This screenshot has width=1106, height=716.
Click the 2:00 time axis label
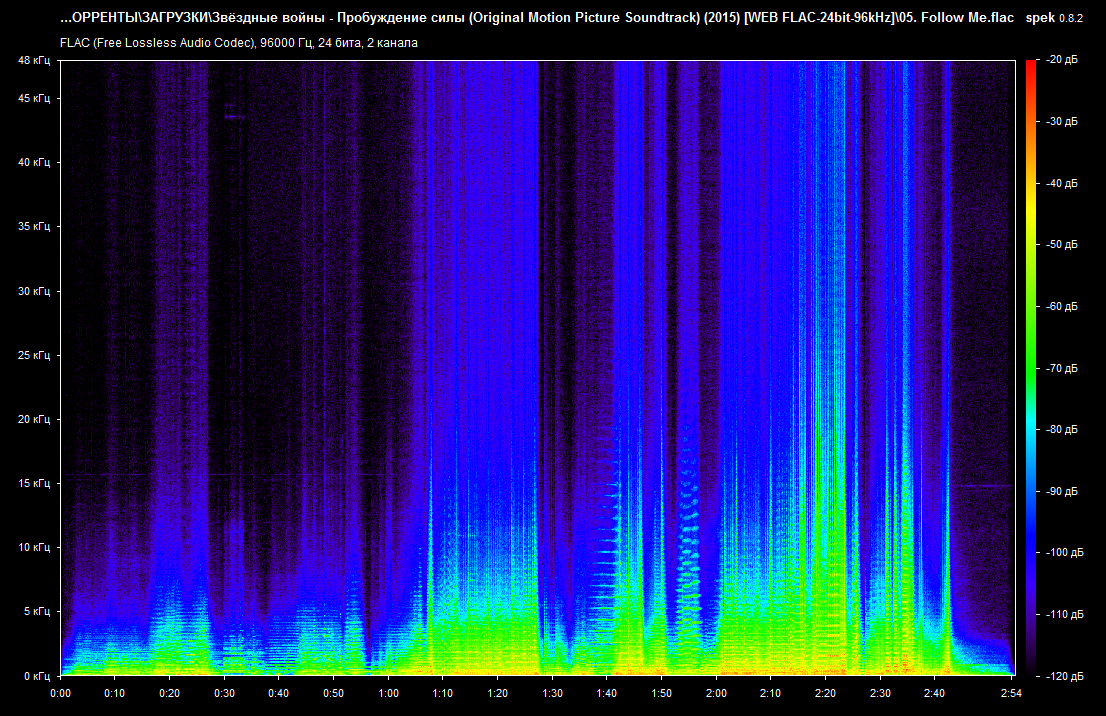point(716,693)
